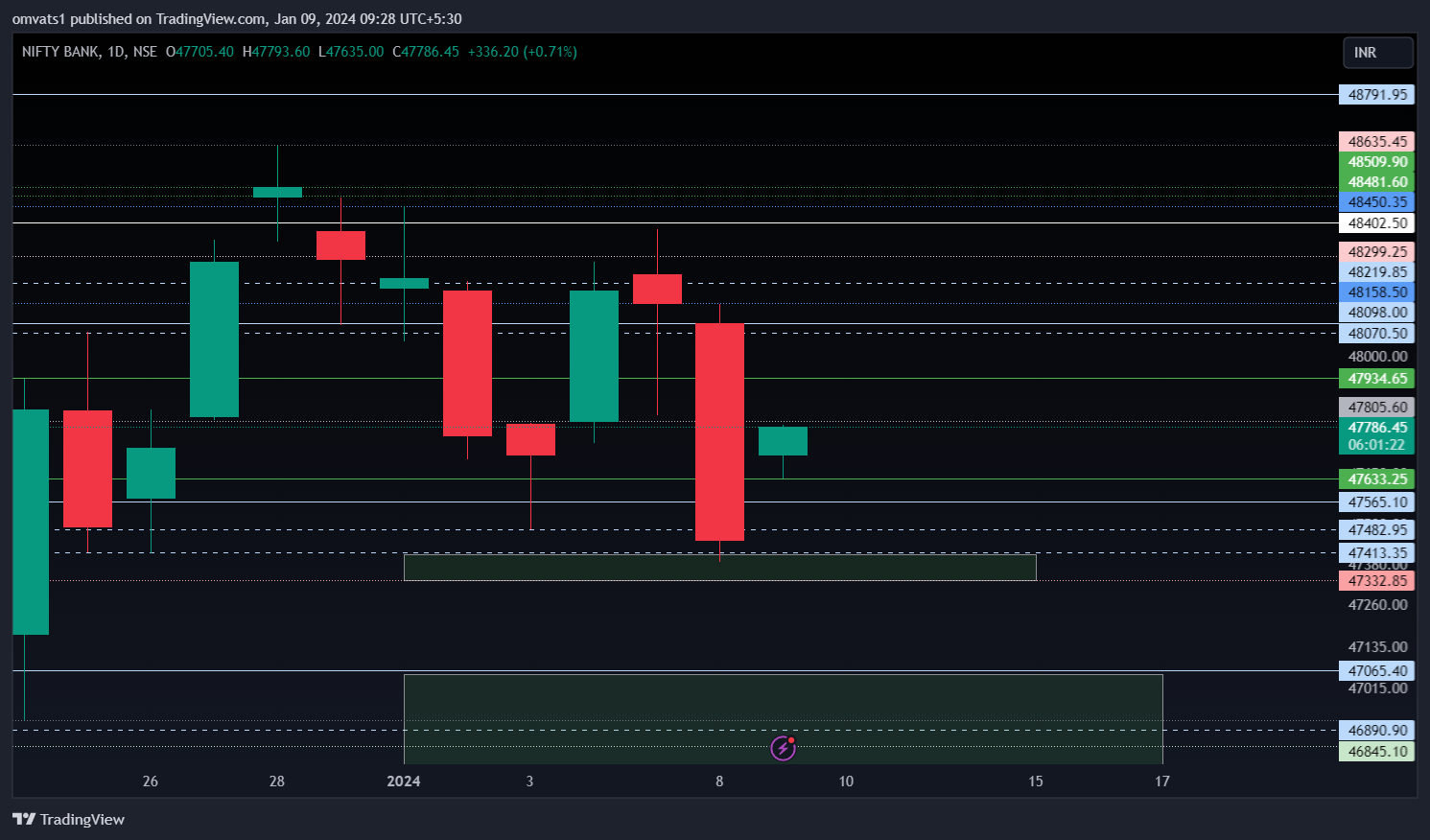Select the light green 46845.10 price label
Screen dimensions: 1430x840
[1377, 752]
